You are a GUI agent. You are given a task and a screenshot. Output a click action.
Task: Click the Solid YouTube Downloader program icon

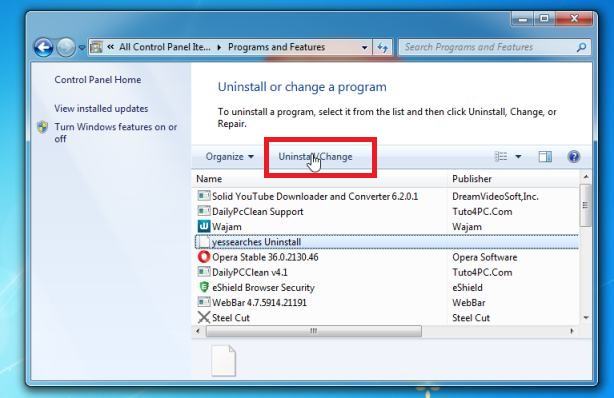point(204,196)
